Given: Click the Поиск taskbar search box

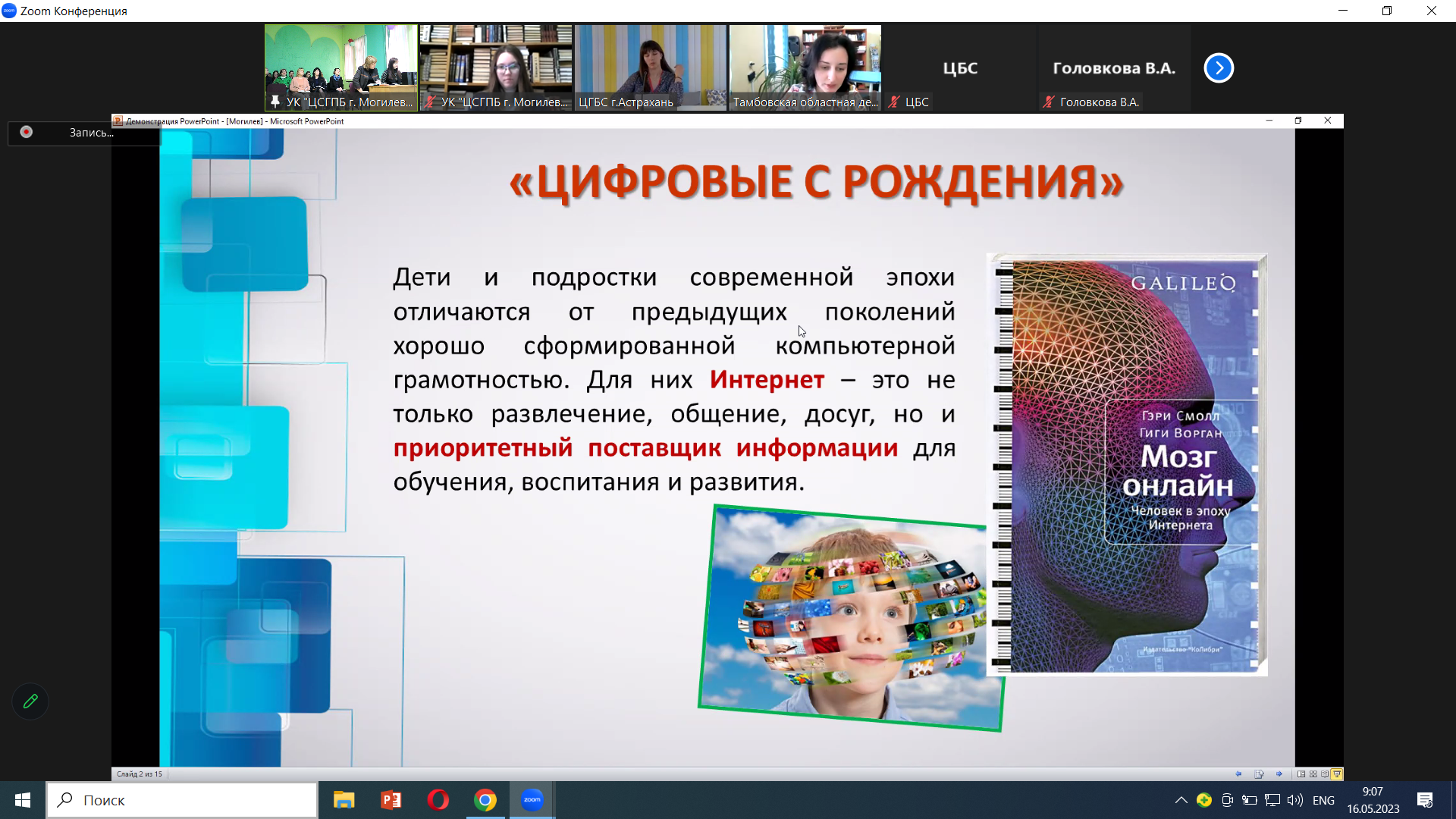Looking at the screenshot, I should tap(182, 800).
